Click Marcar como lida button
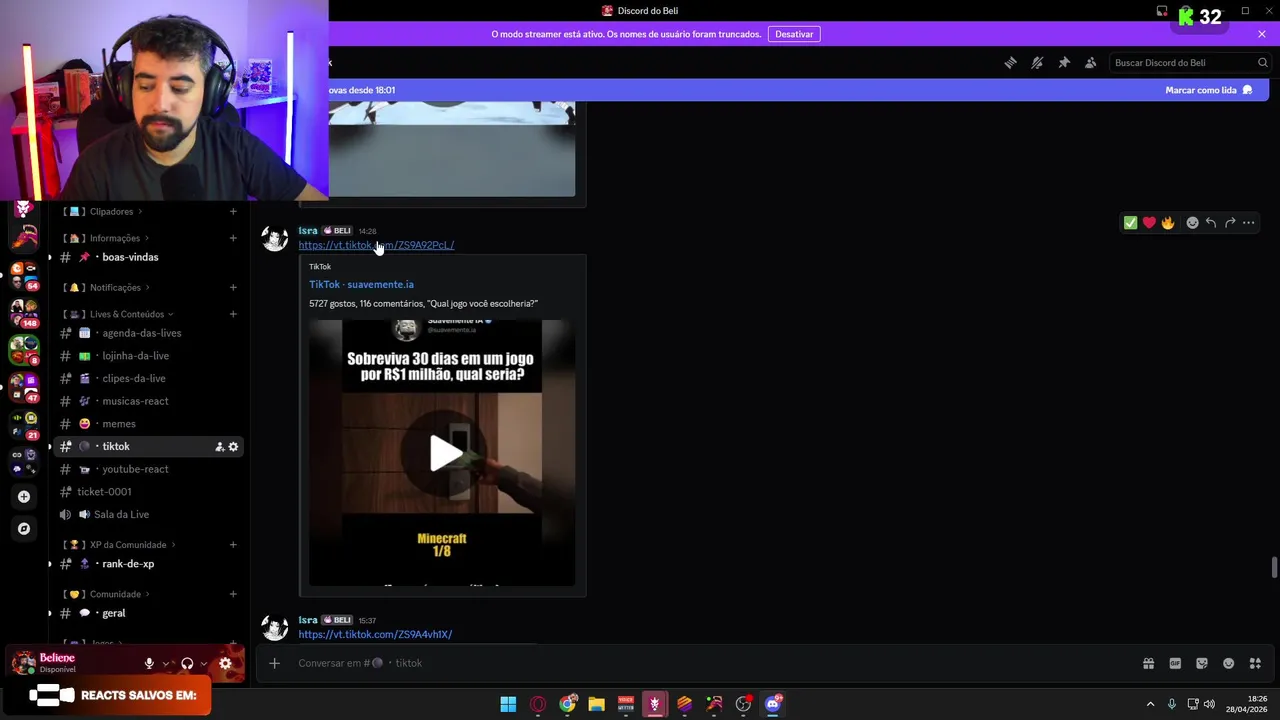 pyautogui.click(x=1208, y=90)
